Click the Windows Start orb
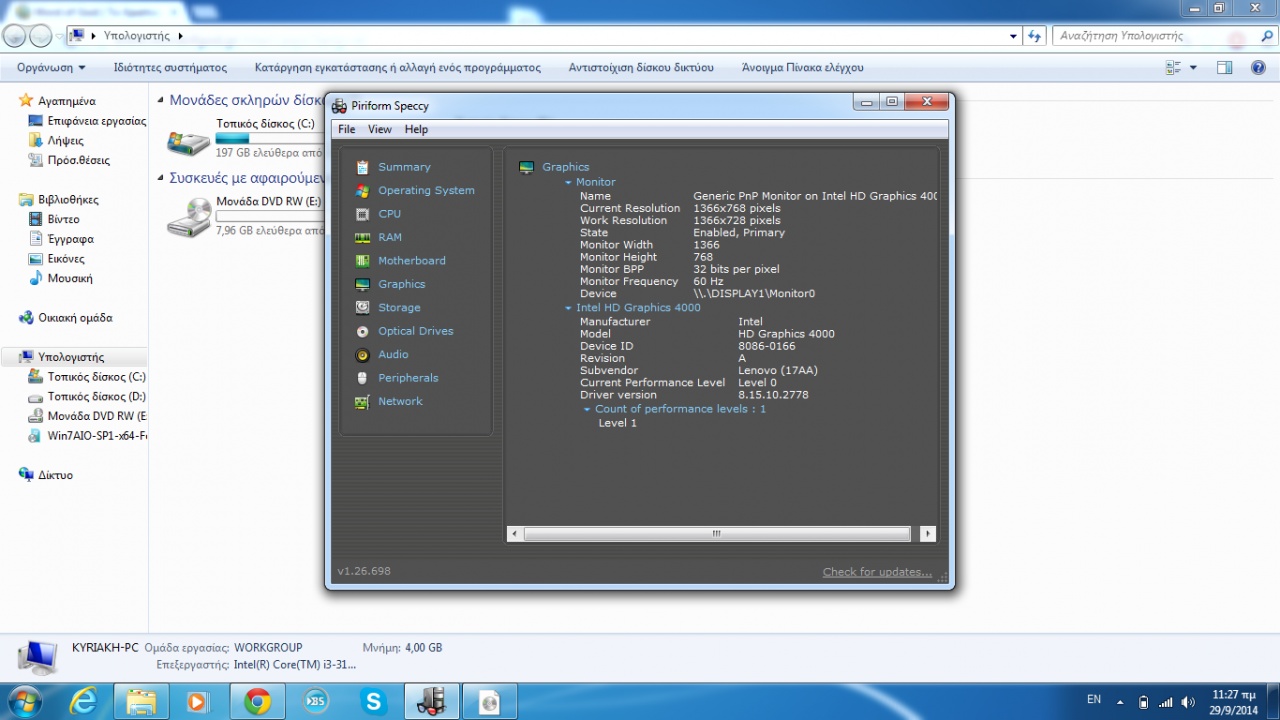Image resolution: width=1280 pixels, height=720 pixels. (24, 701)
